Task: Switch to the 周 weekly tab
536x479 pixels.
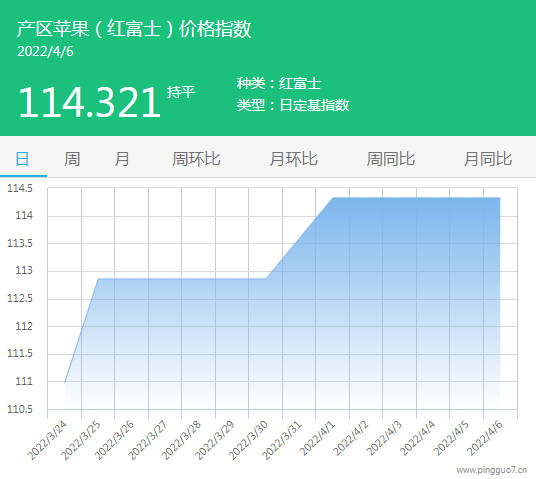Action: pyautogui.click(x=72, y=159)
